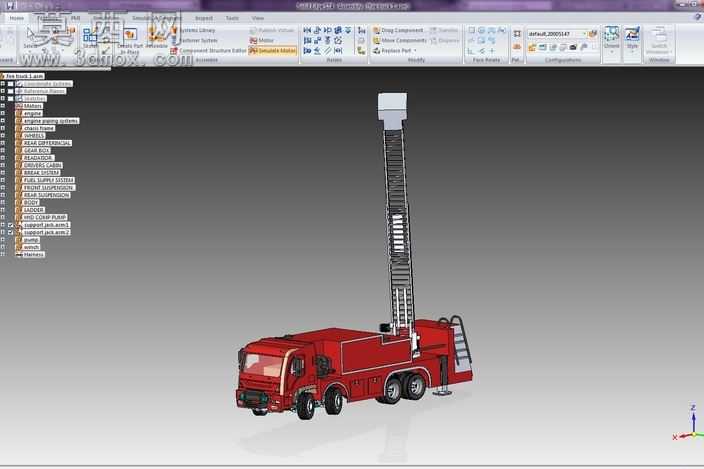Expand the DRIVERS CABIN node
Screen dimensions: 704x469
click(3, 165)
